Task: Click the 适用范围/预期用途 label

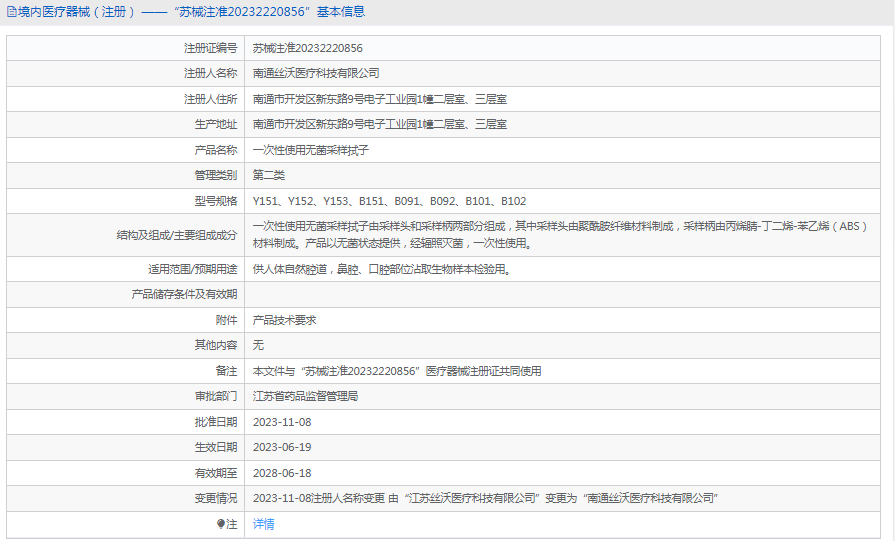Action: click(193, 269)
